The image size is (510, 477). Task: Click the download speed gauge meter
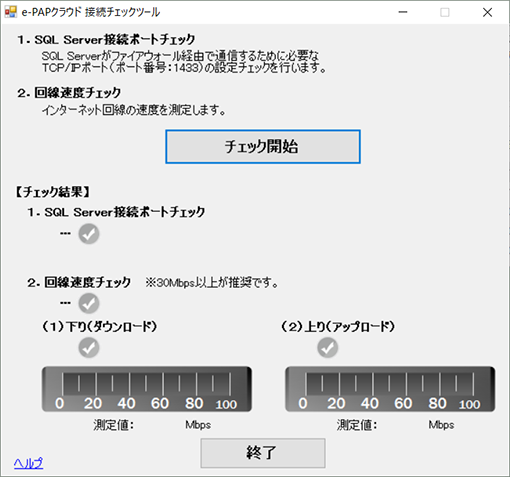tap(147, 389)
